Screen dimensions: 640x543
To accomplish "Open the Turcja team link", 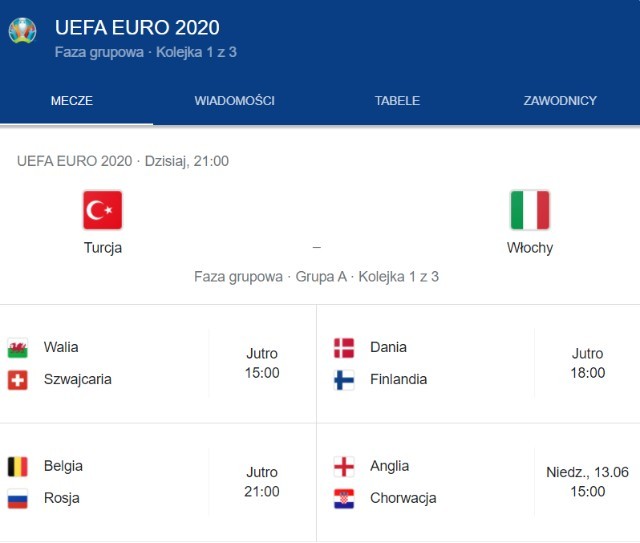I will 102,248.
